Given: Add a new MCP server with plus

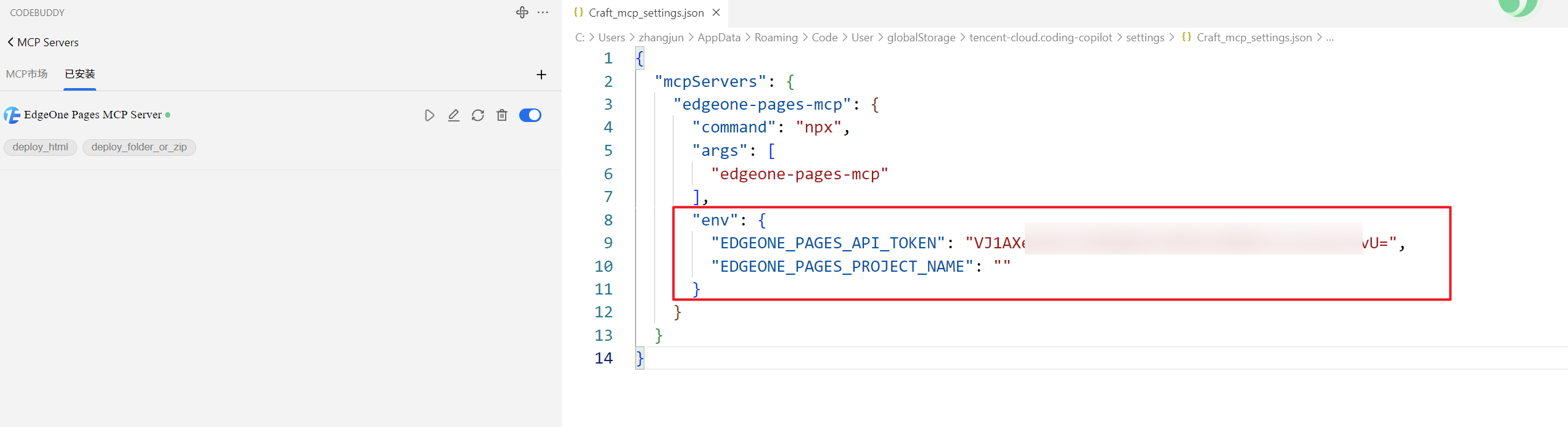Looking at the screenshot, I should coord(541,75).
